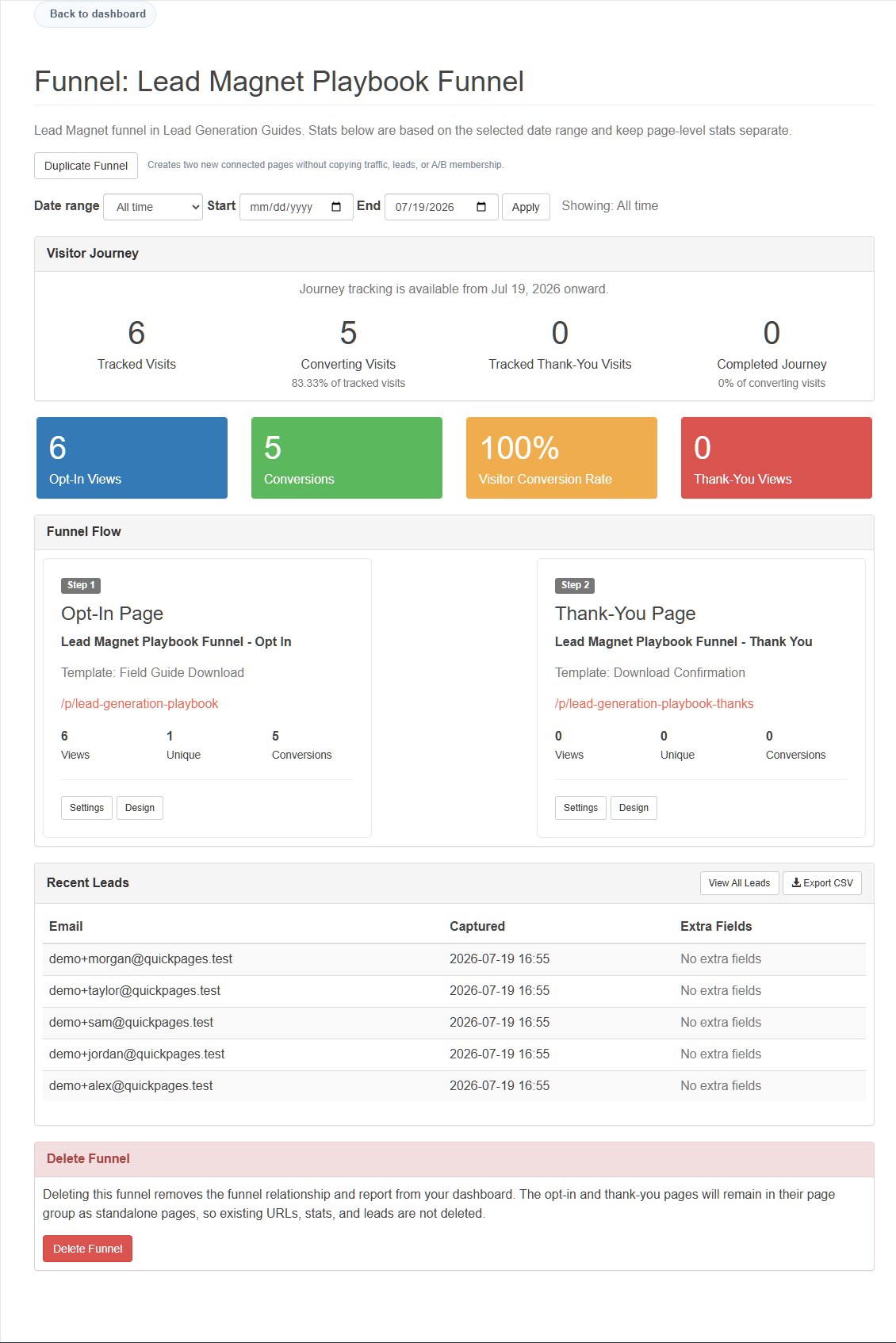Click the Completed Journey label
The image size is (896, 1343).
772,364
